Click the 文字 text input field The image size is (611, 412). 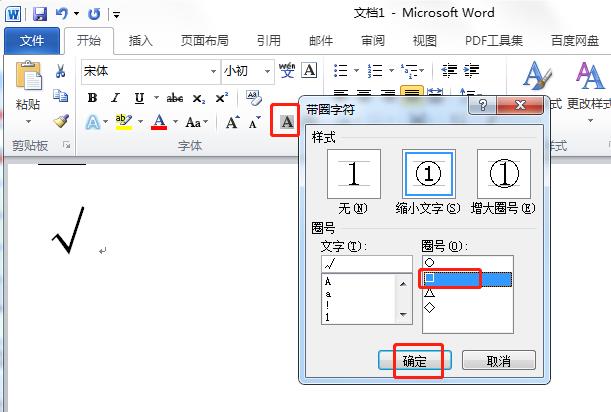coord(365,264)
